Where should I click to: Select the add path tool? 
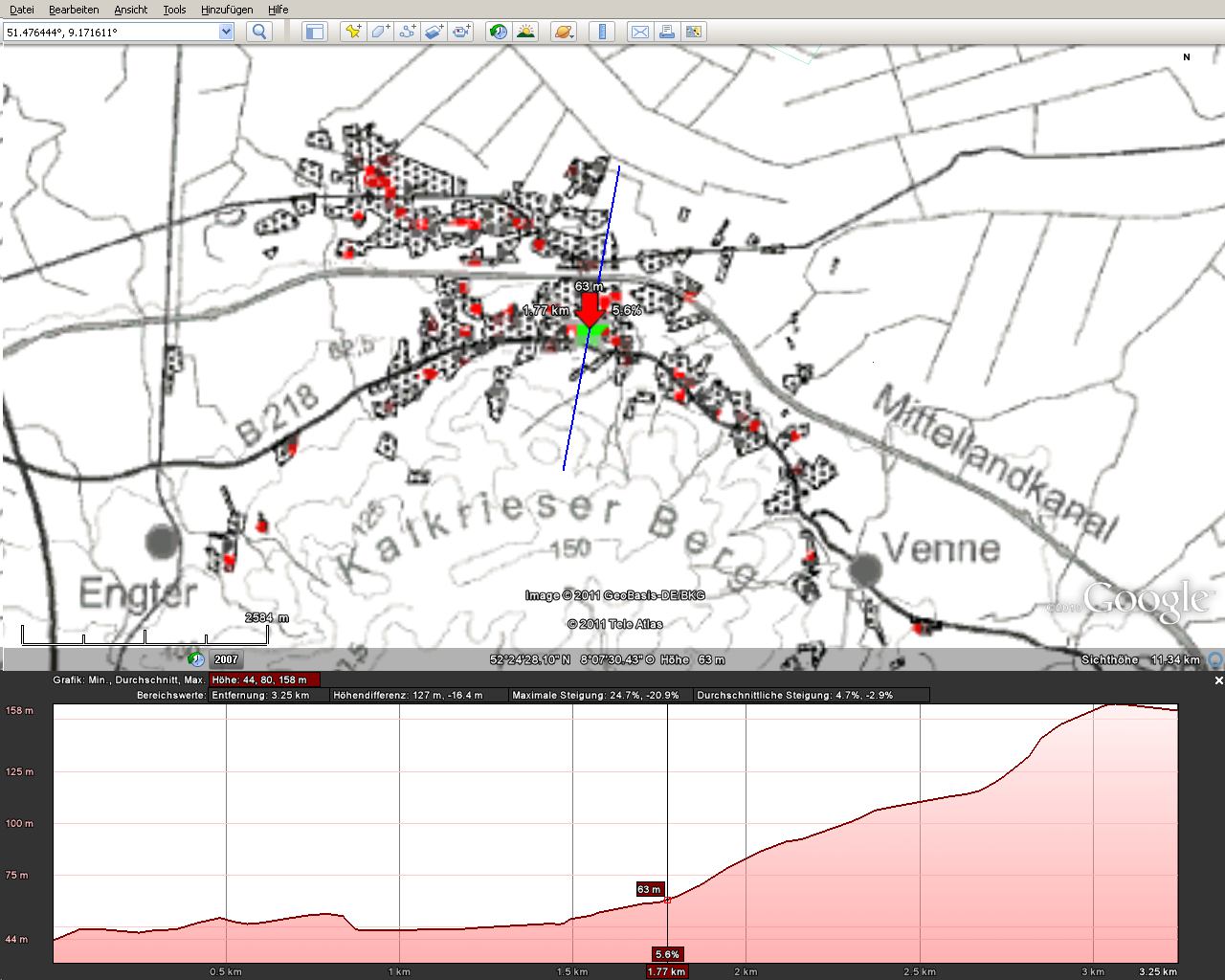[x=407, y=32]
